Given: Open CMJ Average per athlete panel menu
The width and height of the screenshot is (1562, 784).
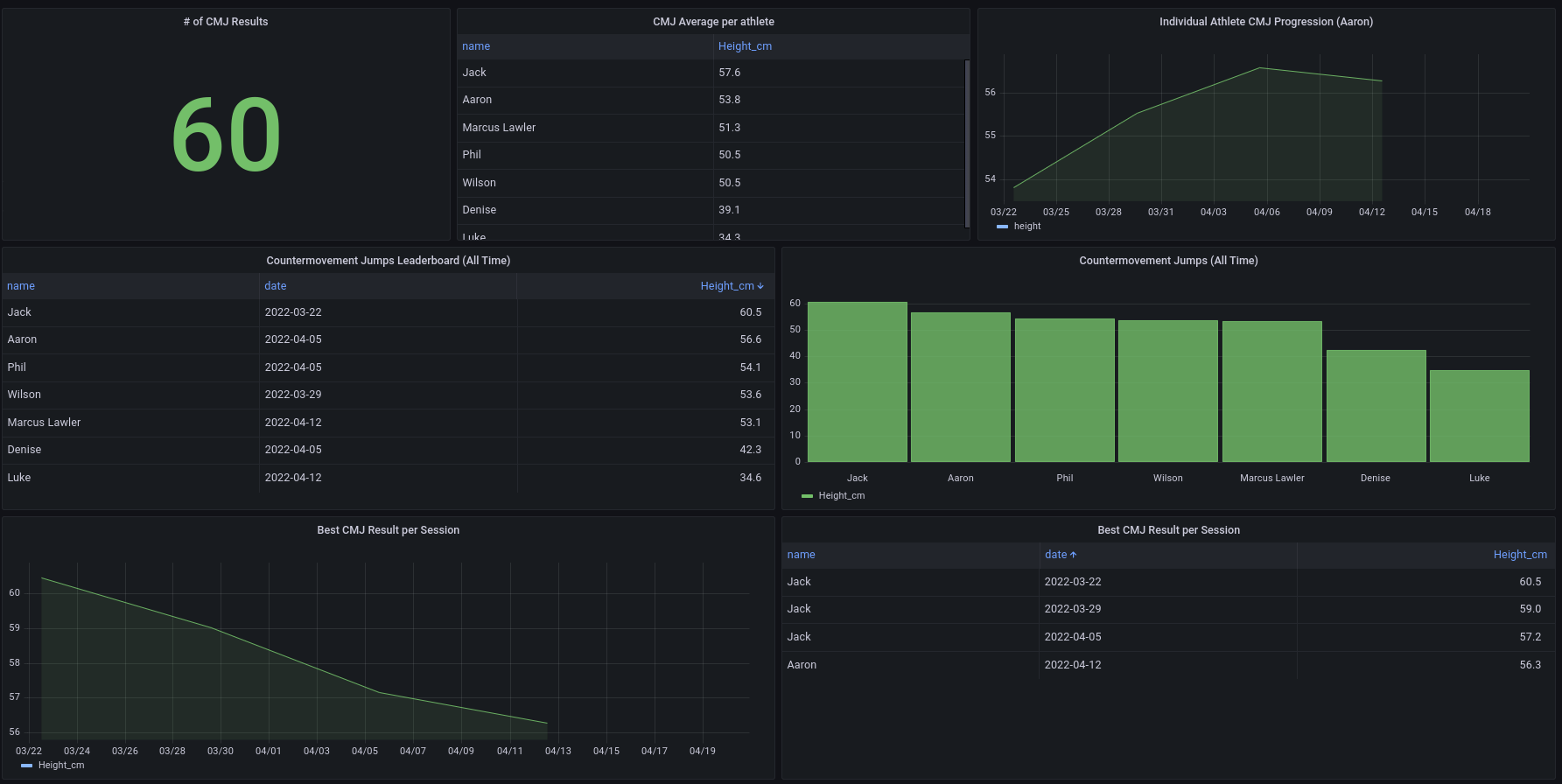Looking at the screenshot, I should [713, 22].
